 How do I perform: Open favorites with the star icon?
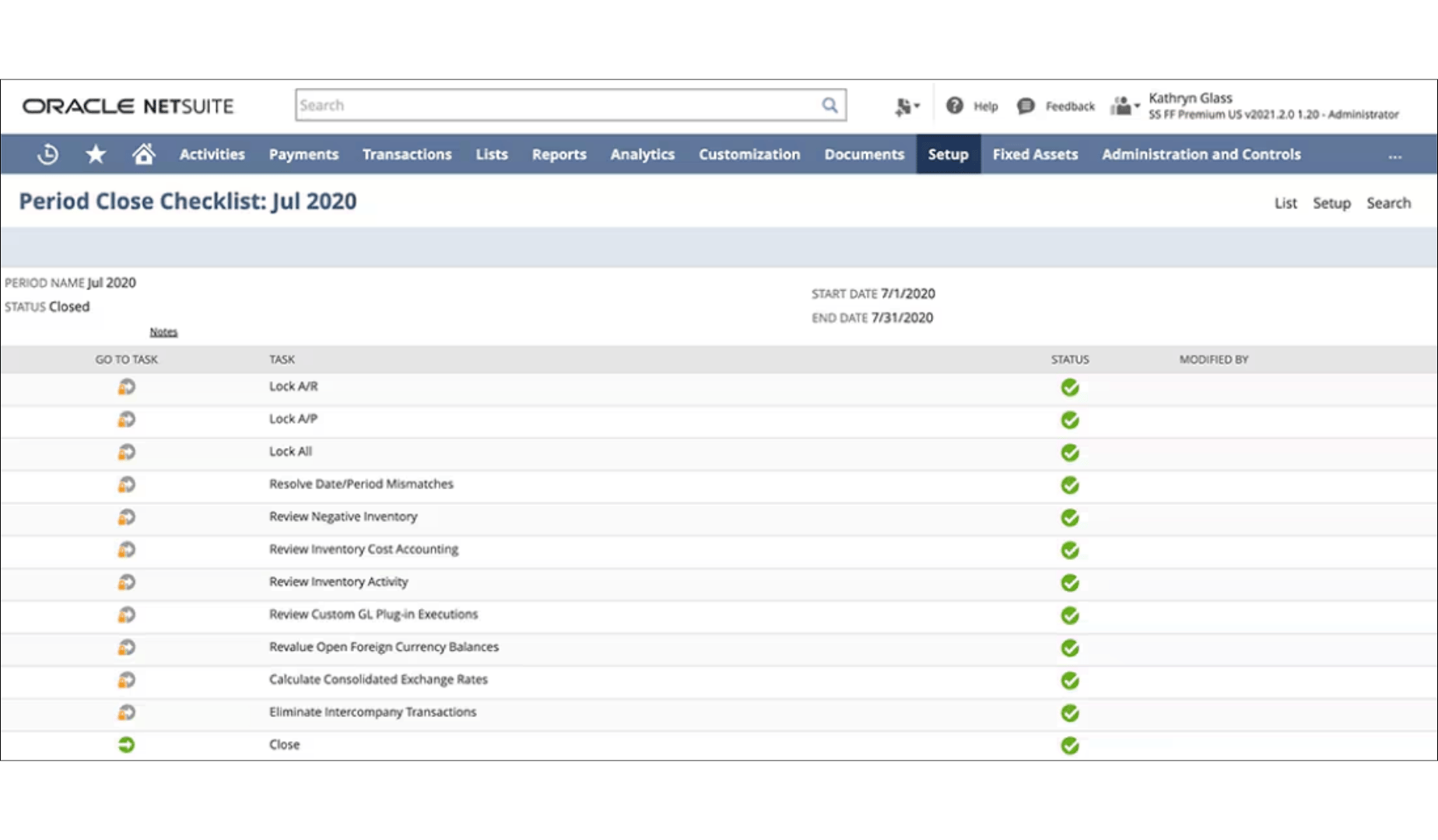[x=96, y=153]
